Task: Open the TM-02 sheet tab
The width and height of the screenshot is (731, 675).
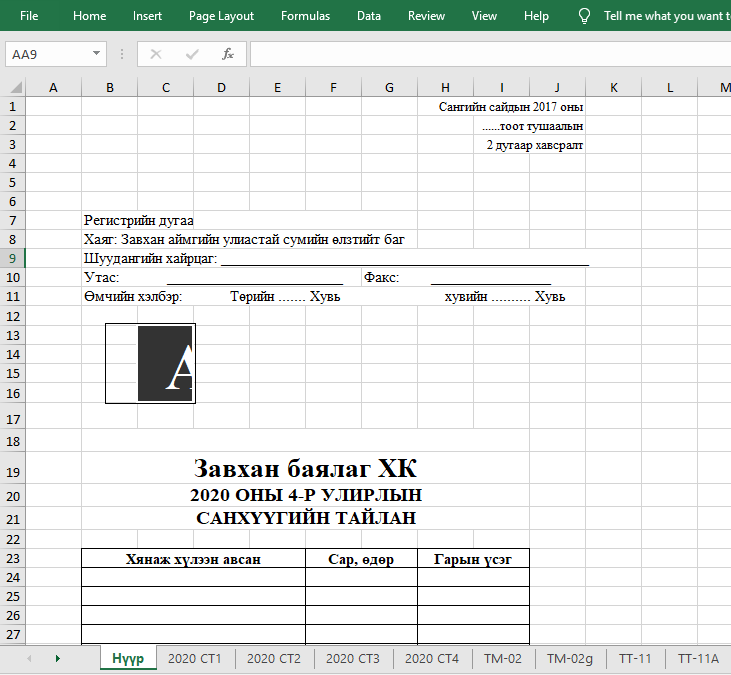Action: point(503,658)
